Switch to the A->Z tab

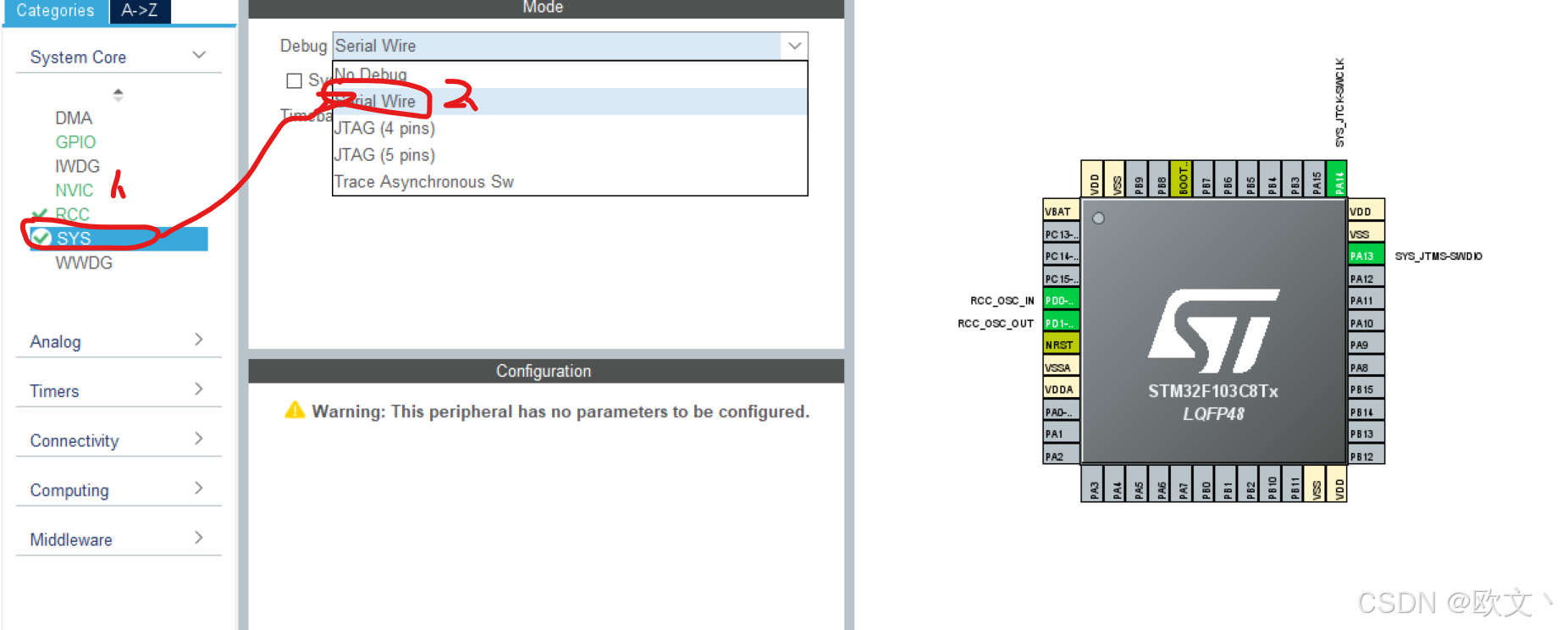click(x=140, y=11)
